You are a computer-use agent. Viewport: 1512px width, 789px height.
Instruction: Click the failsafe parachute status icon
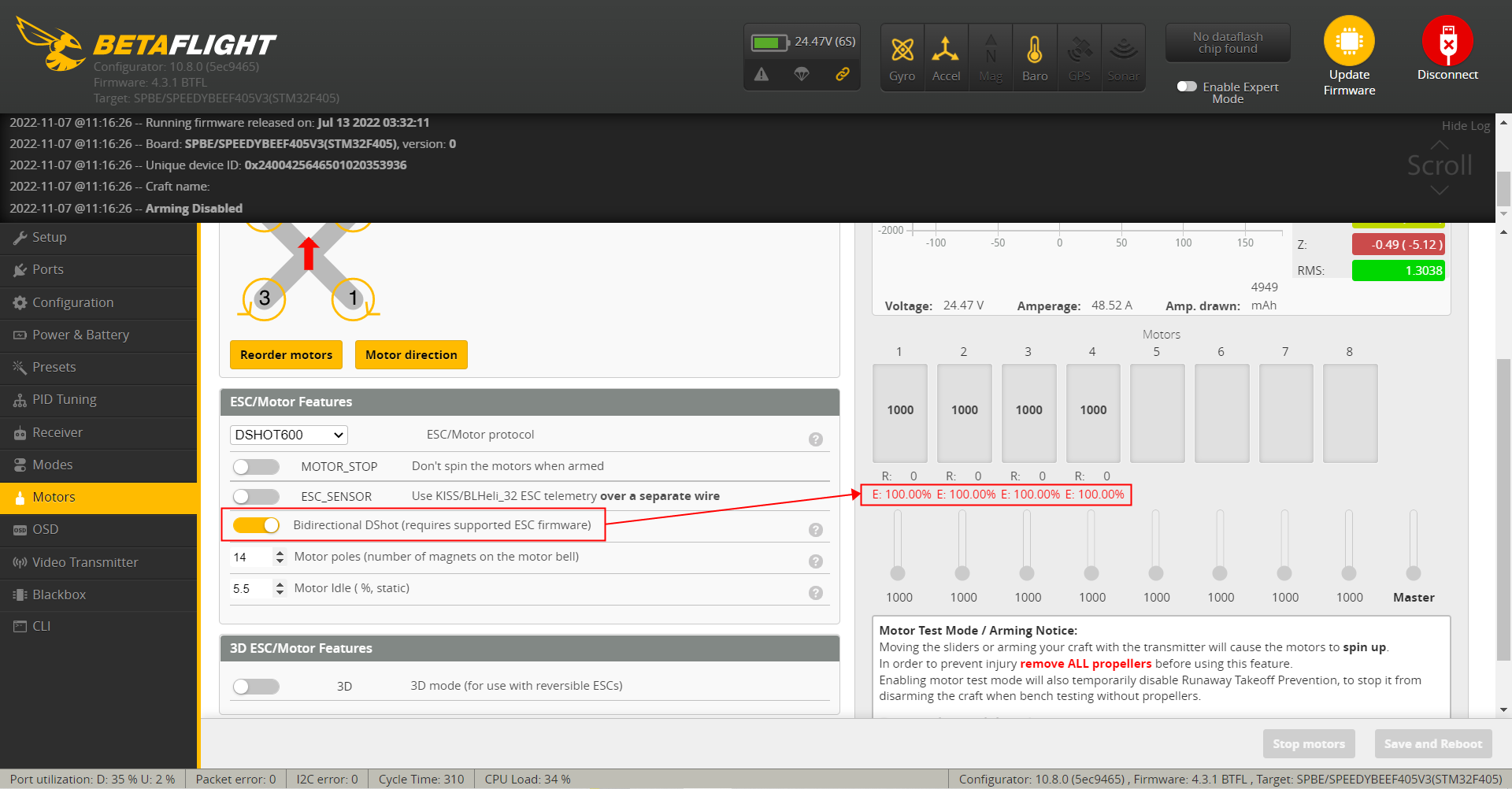[802, 74]
